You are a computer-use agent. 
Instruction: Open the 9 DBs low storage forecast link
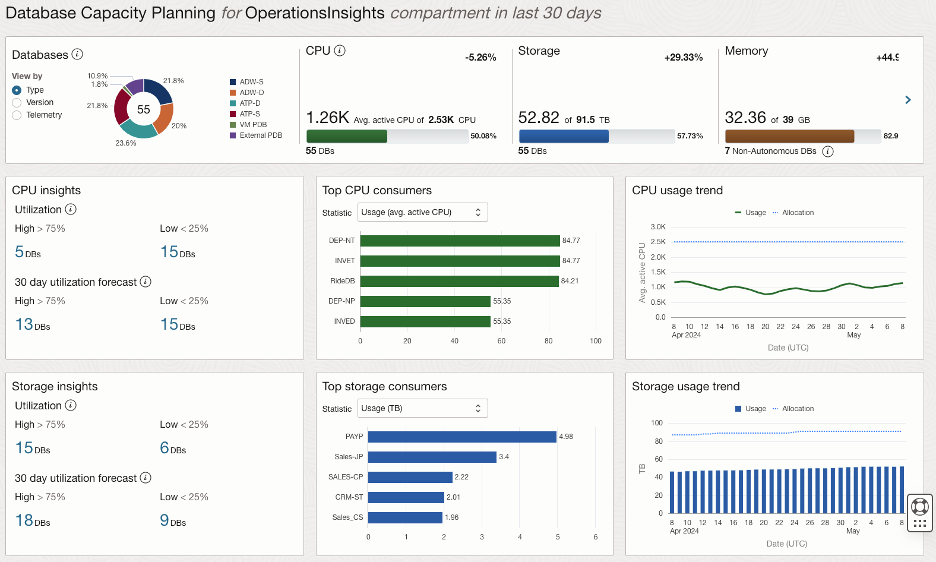tap(173, 520)
